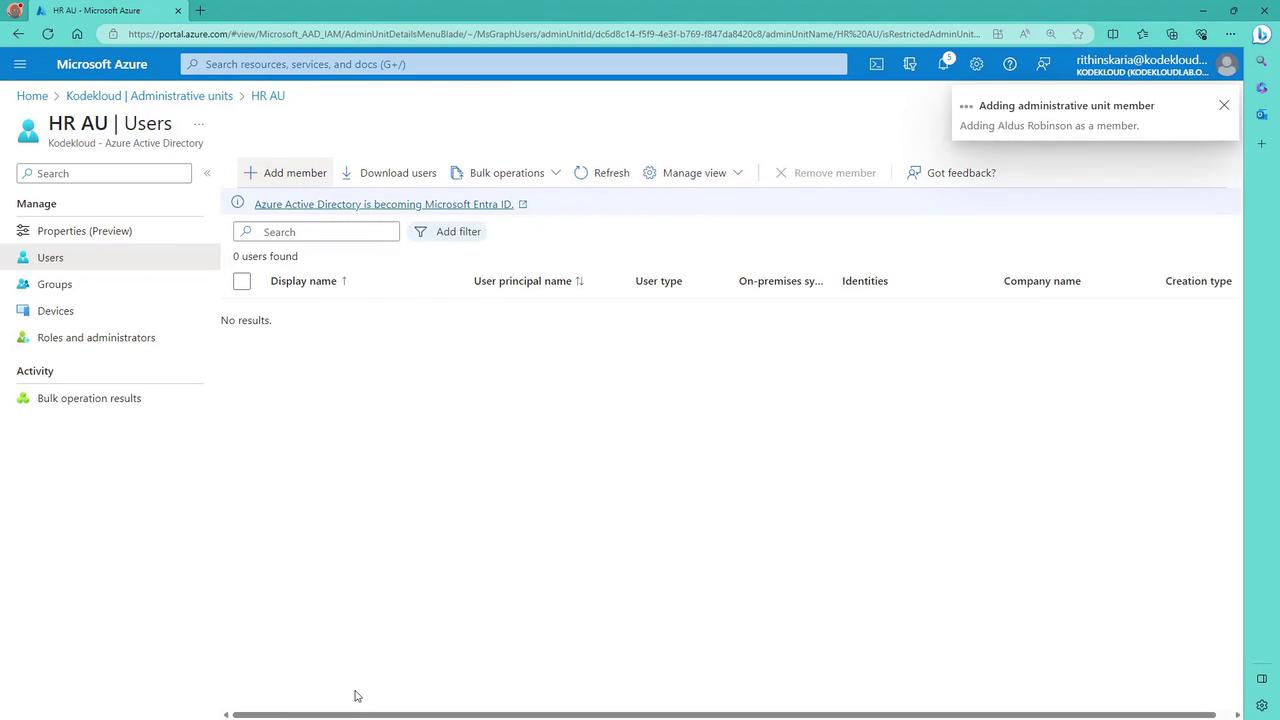The width and height of the screenshot is (1280, 720).
Task: Open a new browser tab
Action: [x=200, y=11]
